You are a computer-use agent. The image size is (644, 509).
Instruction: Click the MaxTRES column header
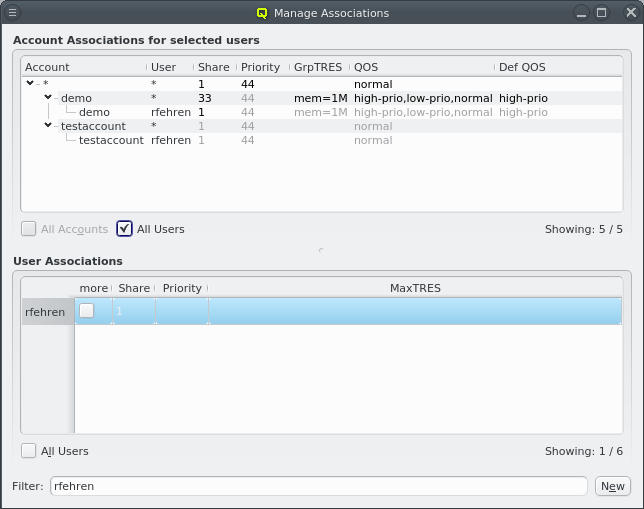[415, 288]
